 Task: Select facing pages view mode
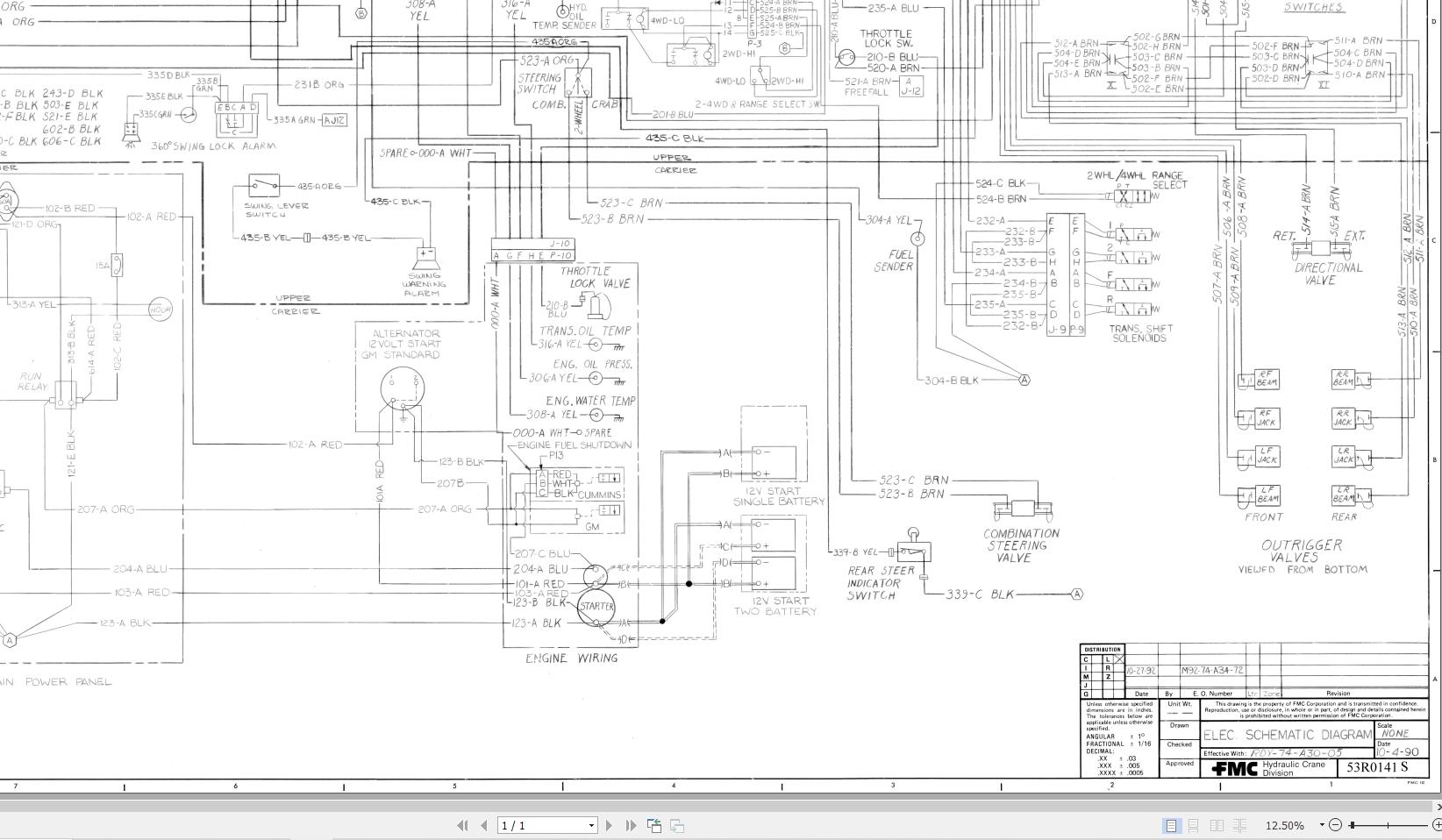coord(1217,825)
